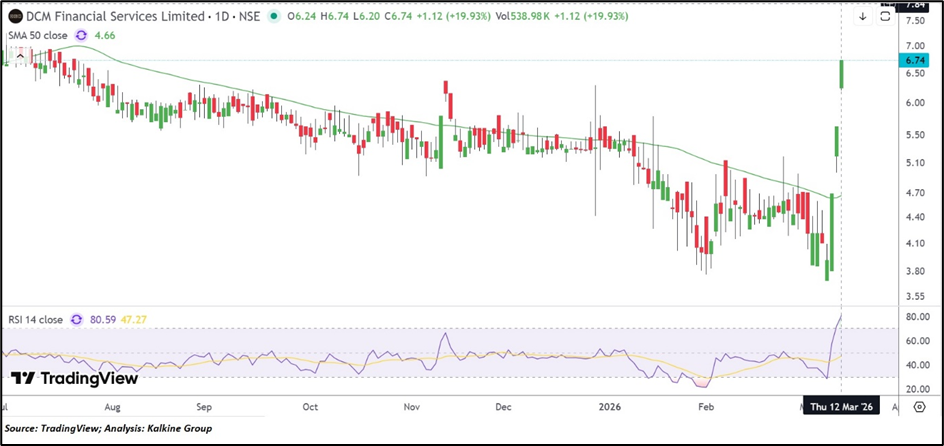Click the green market status dot
Image resolution: width=944 pixels, height=446 pixels.
tap(274, 17)
